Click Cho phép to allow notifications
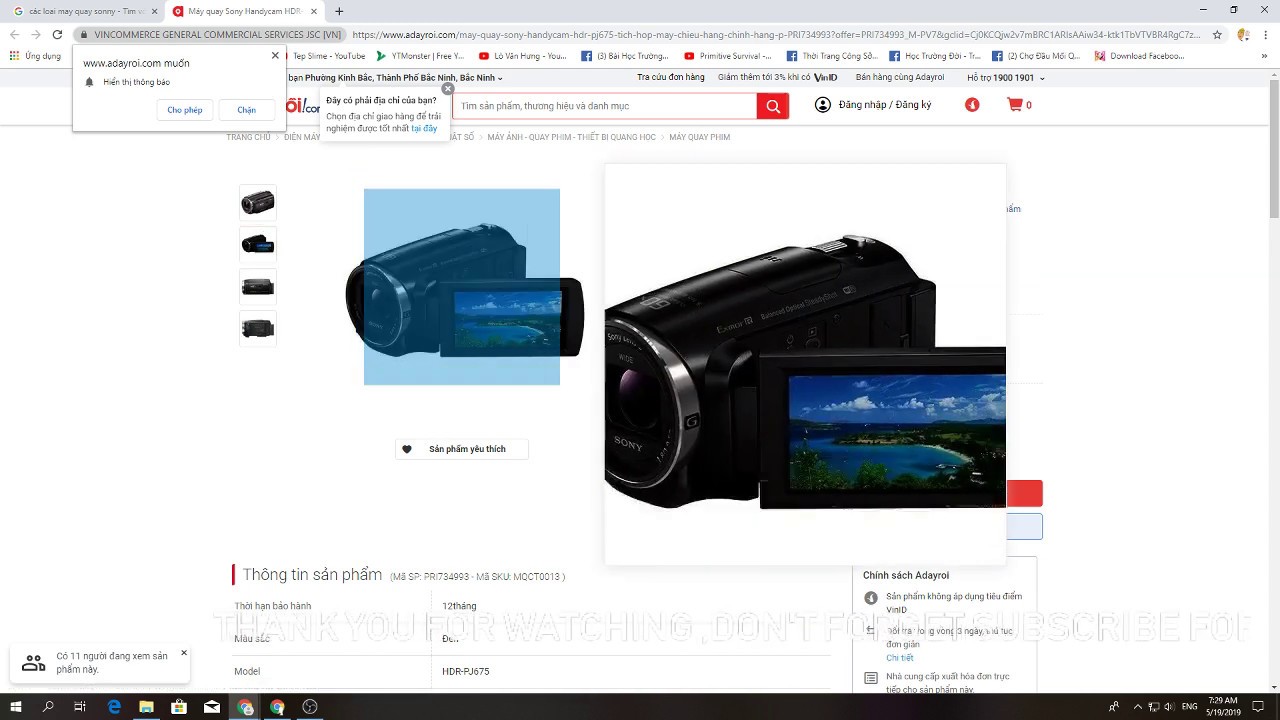This screenshot has height=720, width=1280. coord(185,110)
